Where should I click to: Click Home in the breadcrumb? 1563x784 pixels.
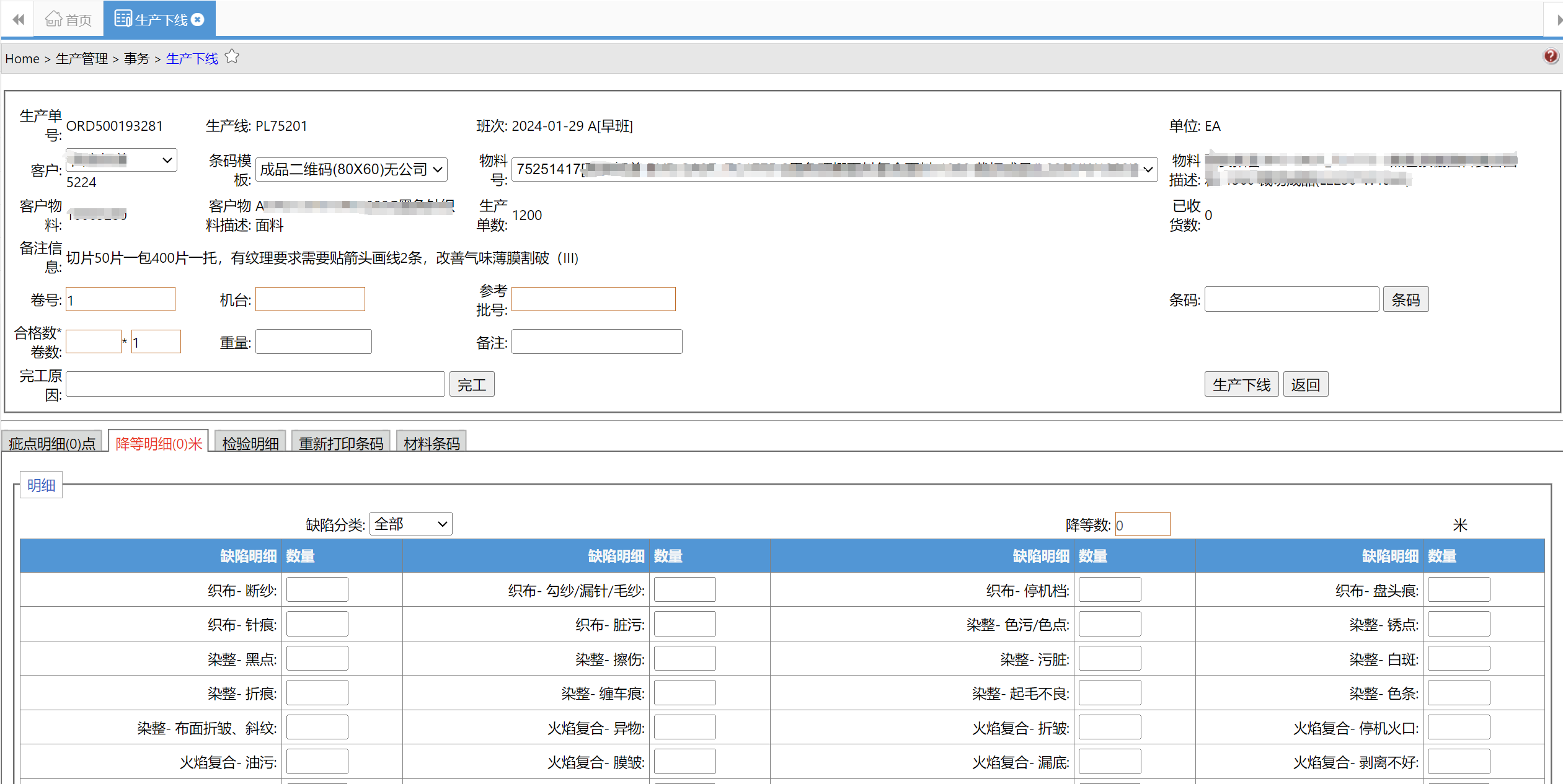(x=22, y=59)
